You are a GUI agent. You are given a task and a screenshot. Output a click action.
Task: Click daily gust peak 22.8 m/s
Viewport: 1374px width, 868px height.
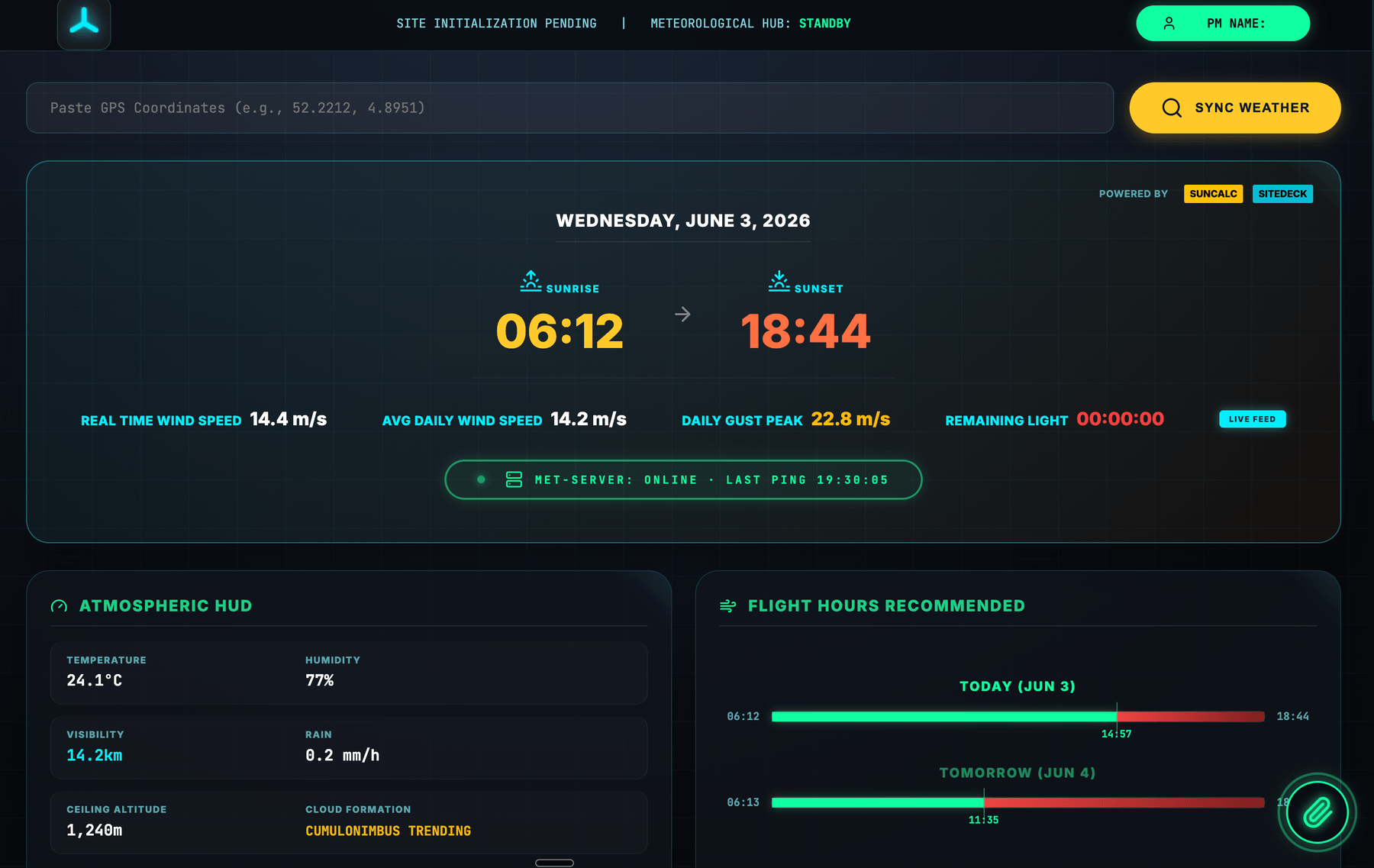(x=850, y=419)
